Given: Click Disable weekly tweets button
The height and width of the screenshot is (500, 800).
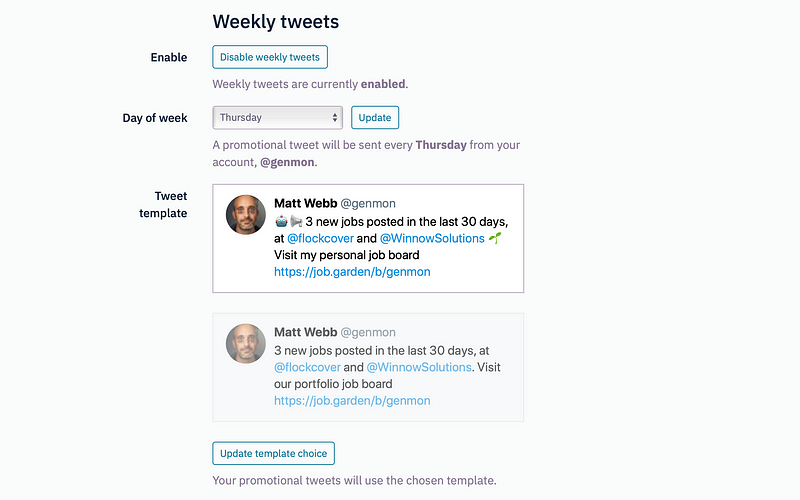Looking at the screenshot, I should point(270,57).
